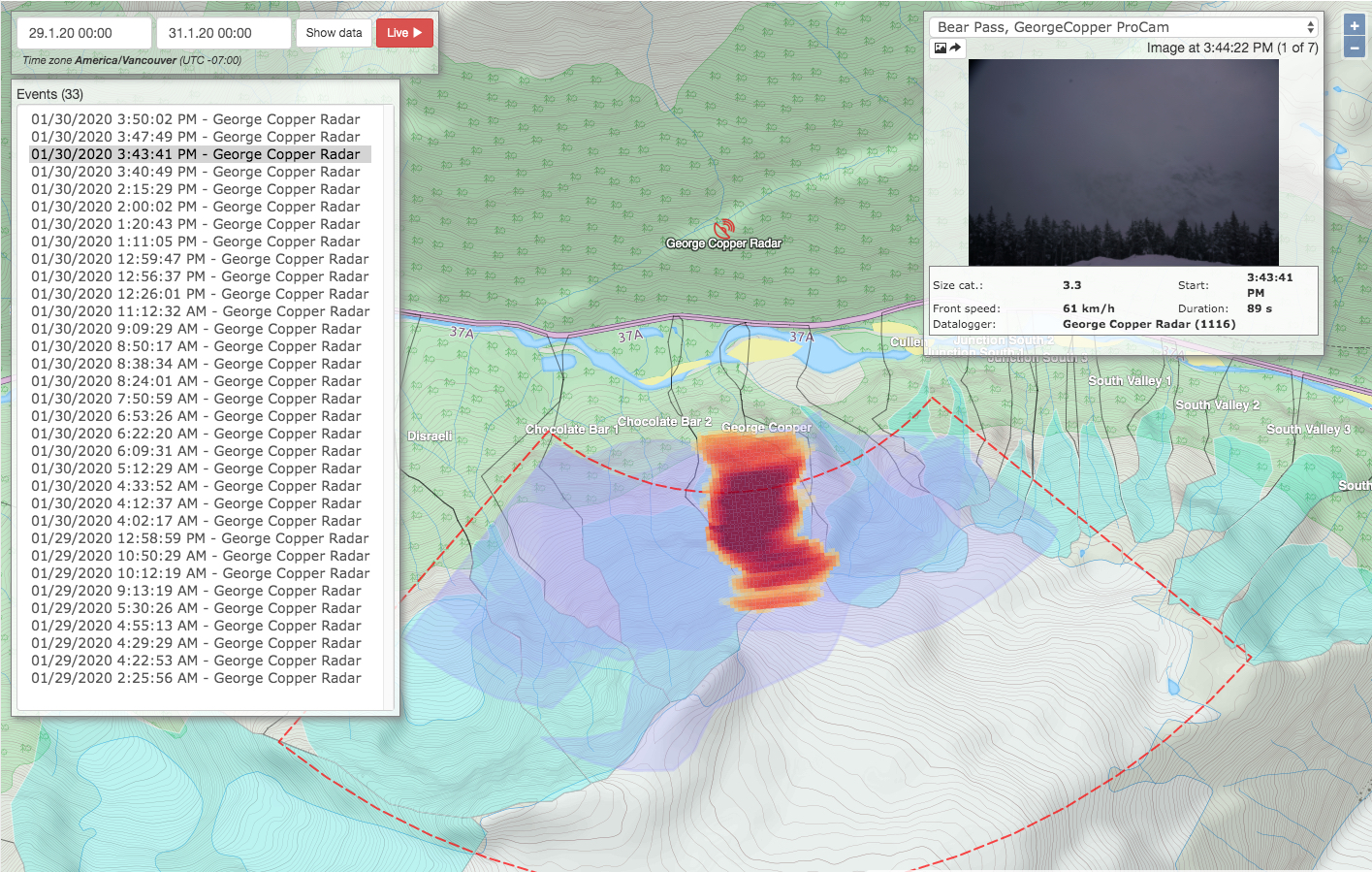This screenshot has width=1372, height=872.
Task: Click the front speed value 61 km/h
Action: (x=1089, y=308)
